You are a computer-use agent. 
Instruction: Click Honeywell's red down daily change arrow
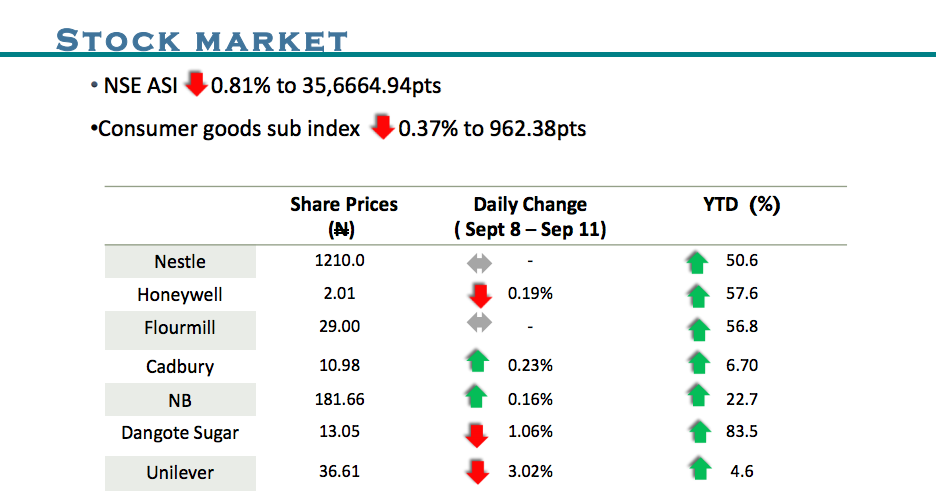coord(480,295)
